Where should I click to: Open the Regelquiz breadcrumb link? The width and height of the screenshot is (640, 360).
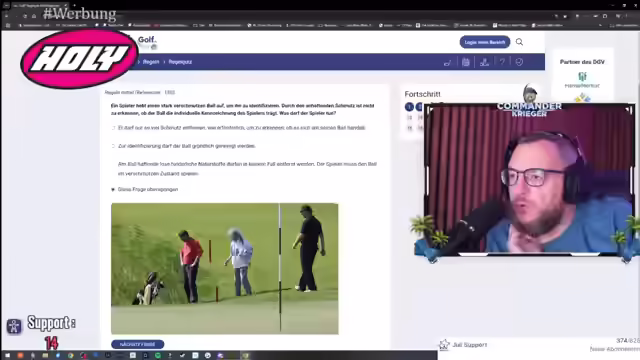pos(180,62)
